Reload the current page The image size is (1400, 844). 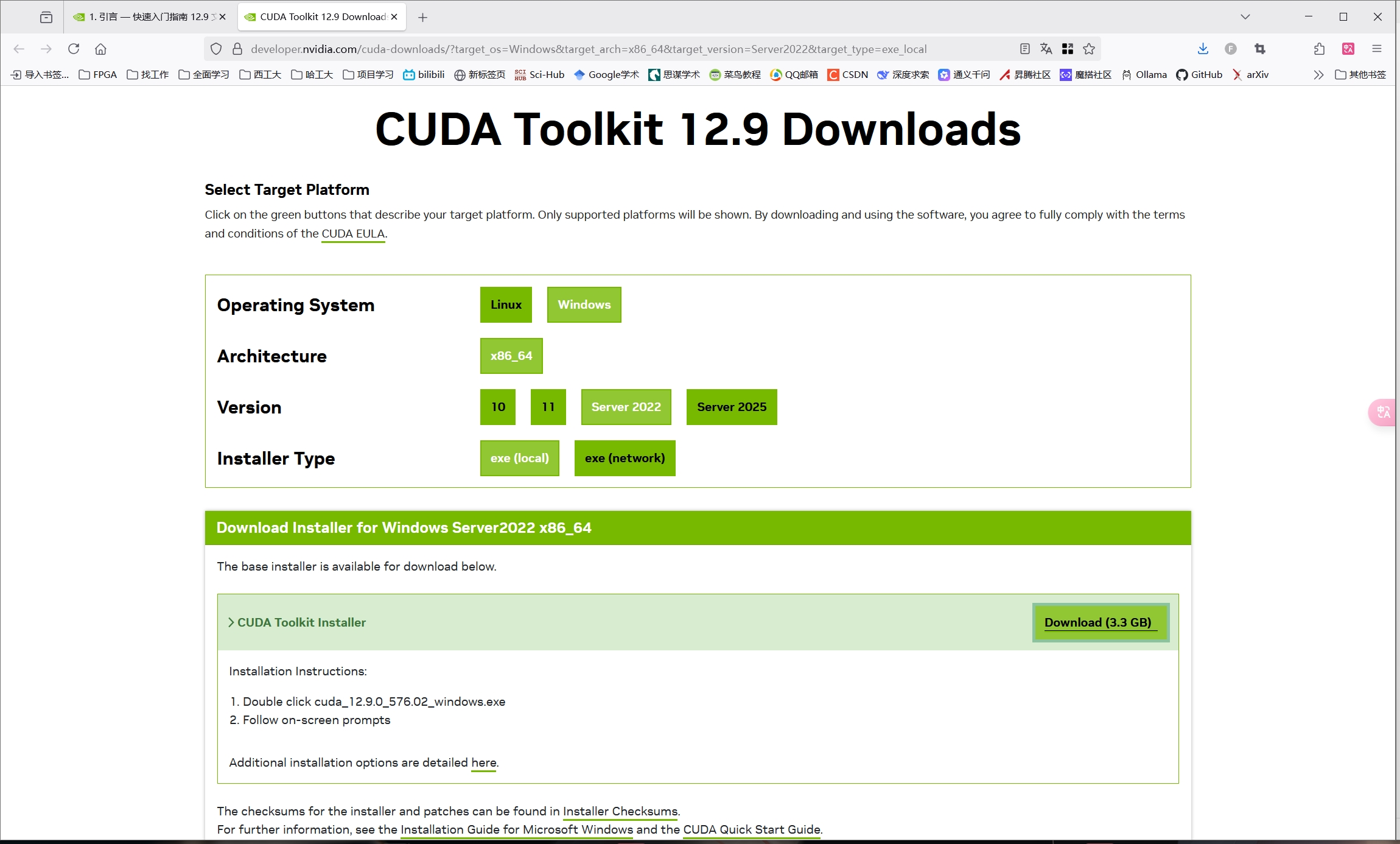[74, 49]
